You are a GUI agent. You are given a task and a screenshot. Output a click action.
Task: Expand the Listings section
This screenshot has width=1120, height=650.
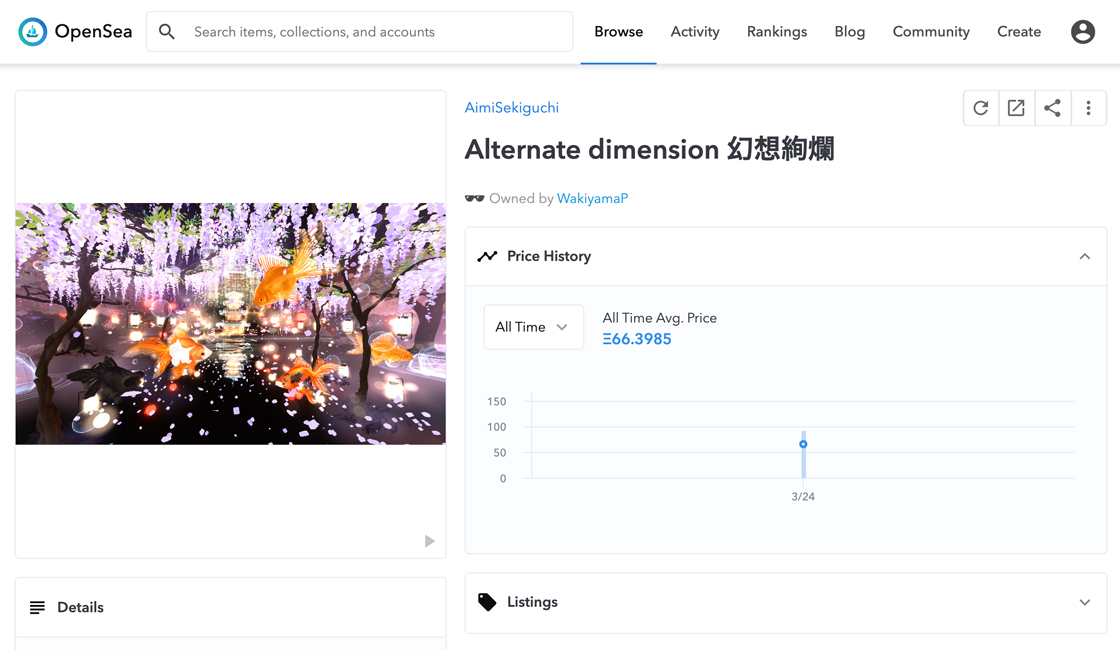click(x=1085, y=602)
